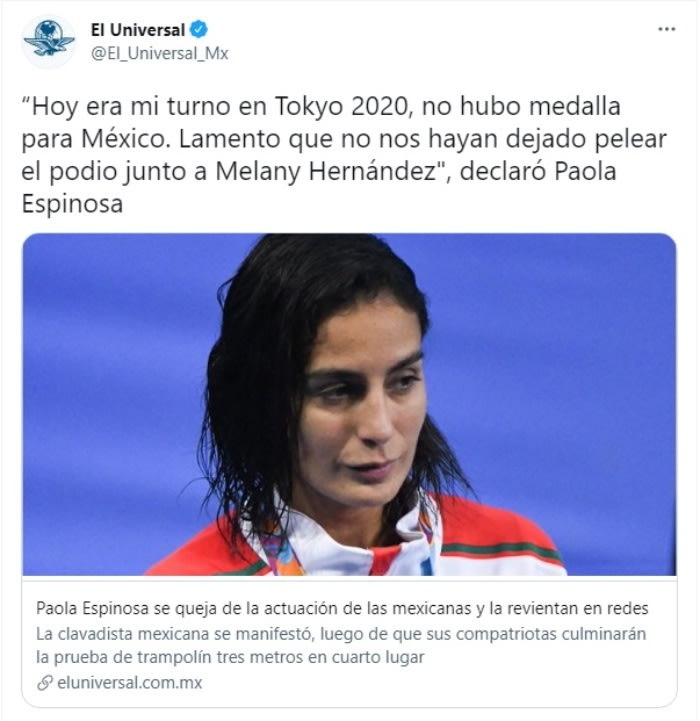Click the blue verified badge
This screenshot has height=721, width=700.
(x=199, y=29)
